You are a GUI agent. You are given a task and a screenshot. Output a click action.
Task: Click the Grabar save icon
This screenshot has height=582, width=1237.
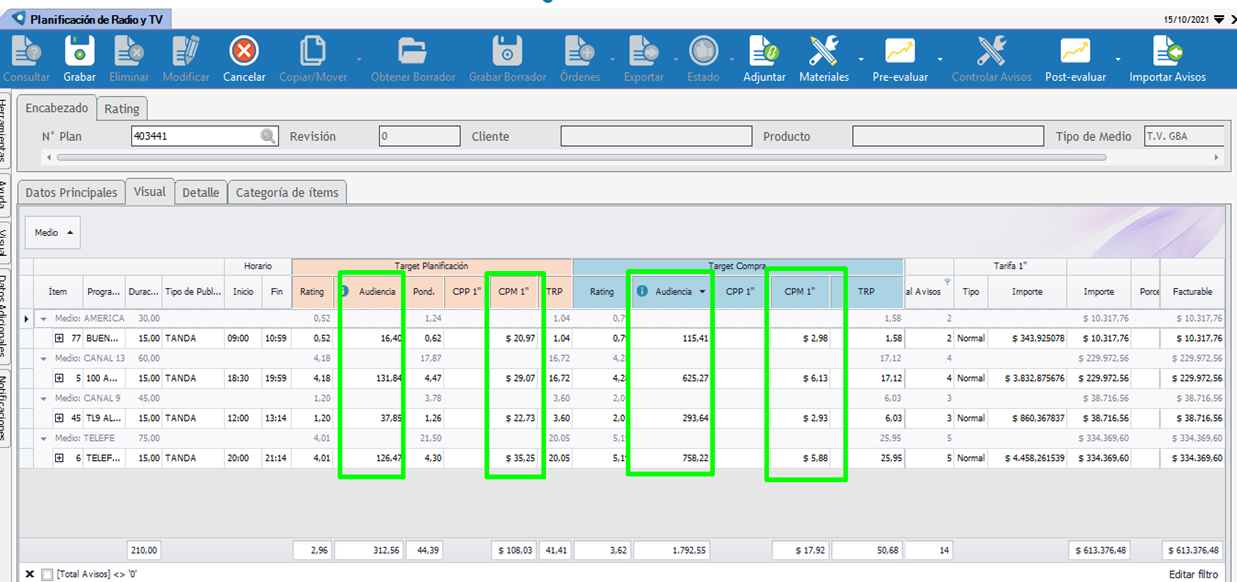(x=79, y=51)
